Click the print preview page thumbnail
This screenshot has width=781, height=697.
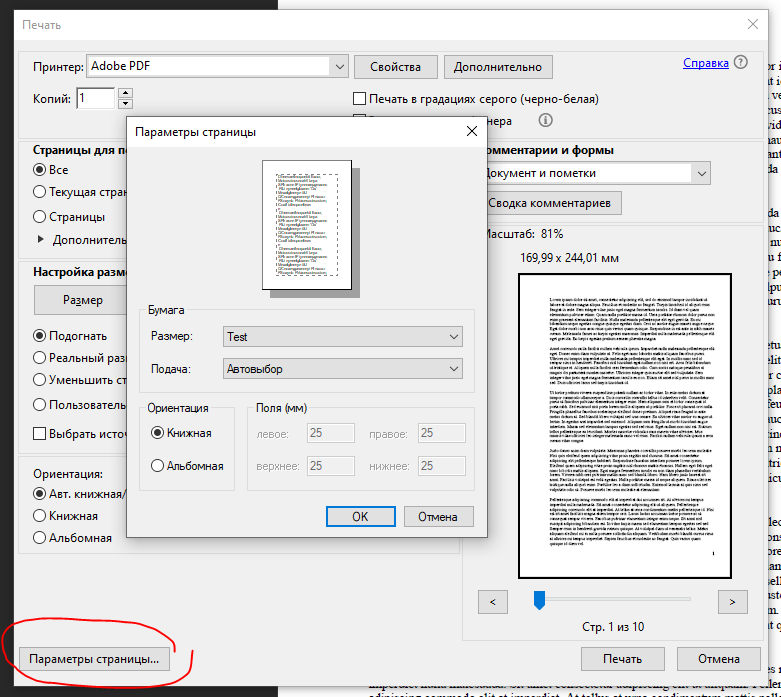(625, 426)
